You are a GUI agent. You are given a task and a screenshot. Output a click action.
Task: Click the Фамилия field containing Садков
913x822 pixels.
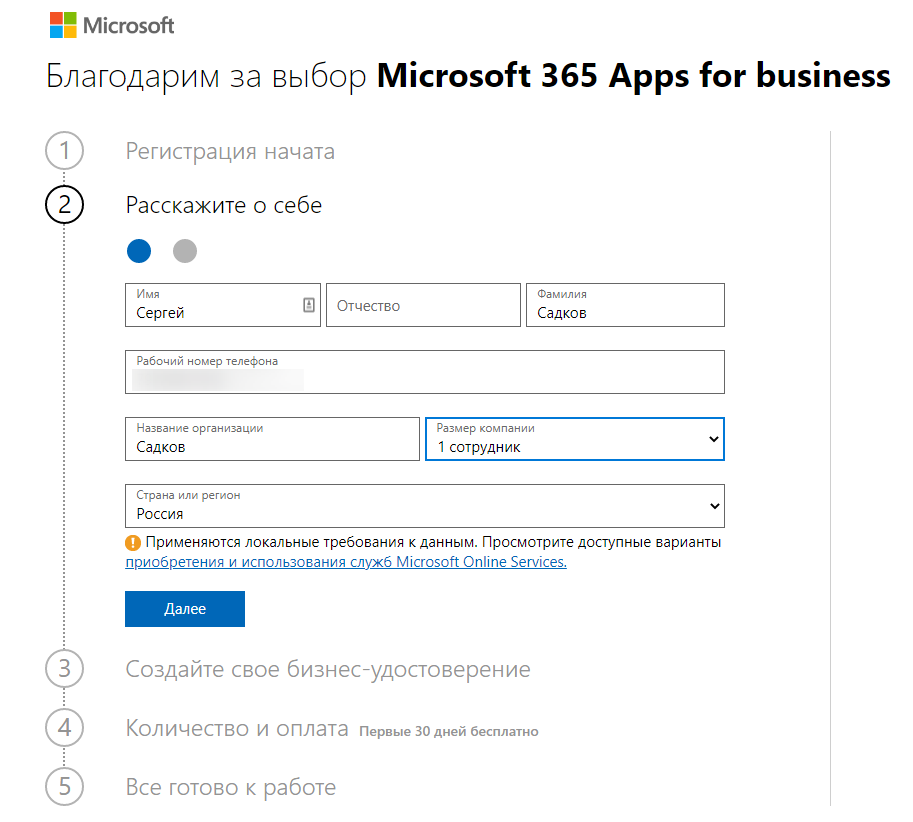(625, 305)
